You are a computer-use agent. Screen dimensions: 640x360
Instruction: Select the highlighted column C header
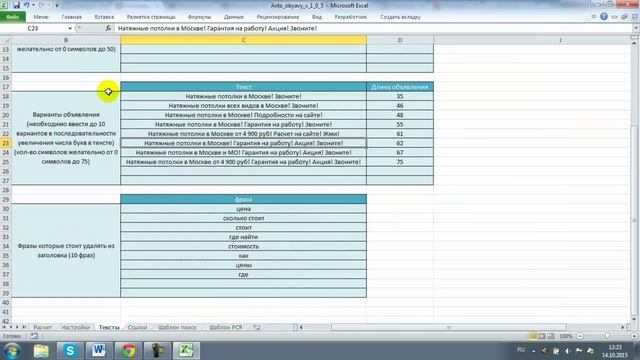point(243,40)
